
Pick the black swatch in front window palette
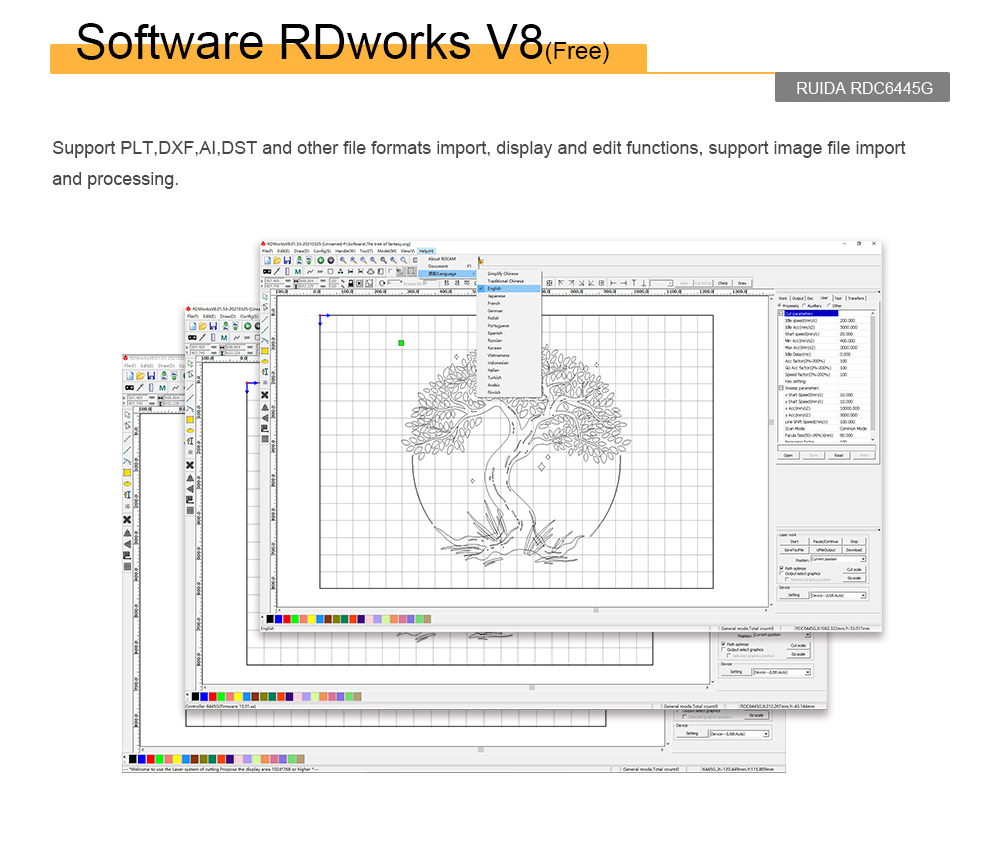pyautogui.click(x=270, y=619)
